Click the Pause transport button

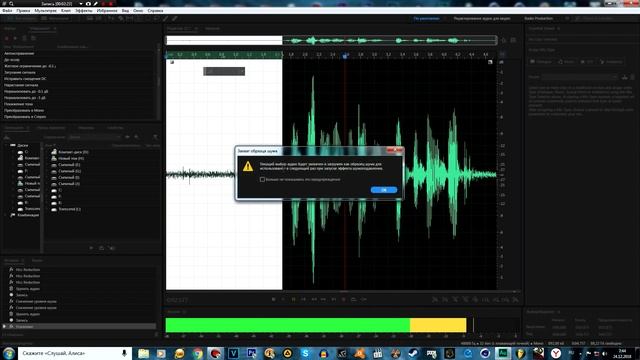293,299
